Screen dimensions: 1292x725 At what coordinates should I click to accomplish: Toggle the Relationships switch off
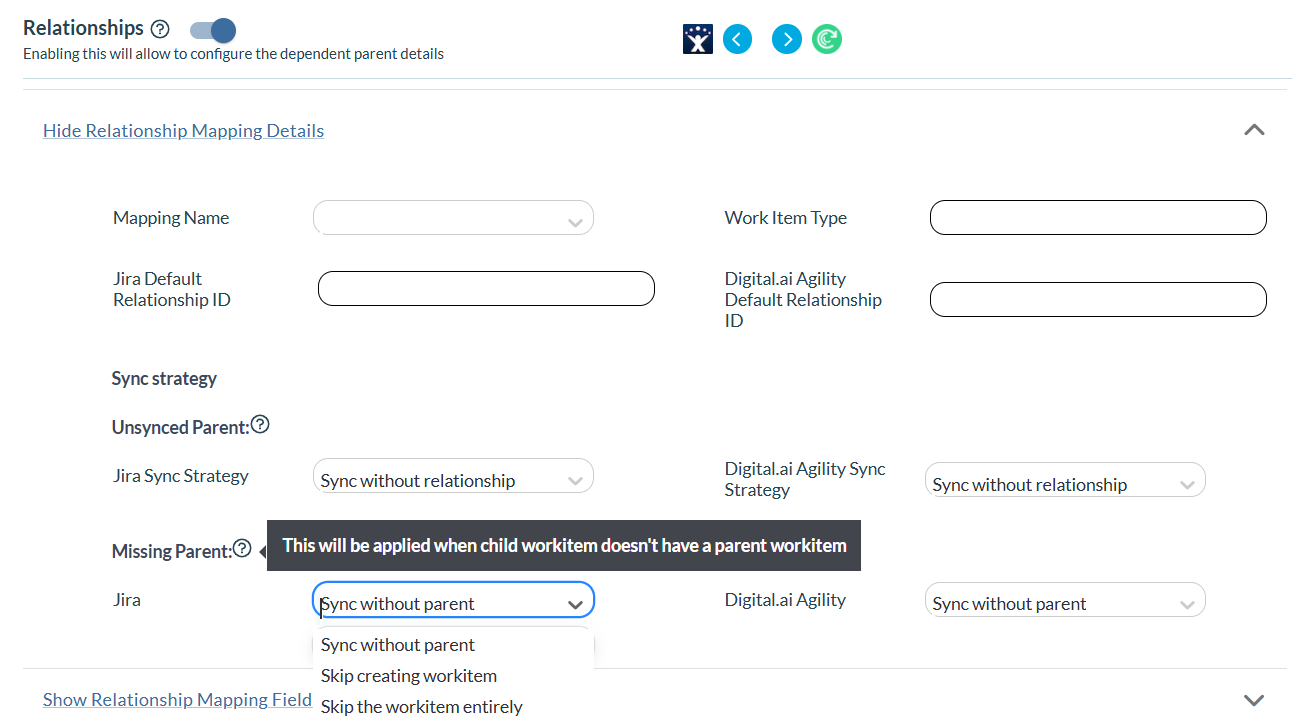point(213,30)
